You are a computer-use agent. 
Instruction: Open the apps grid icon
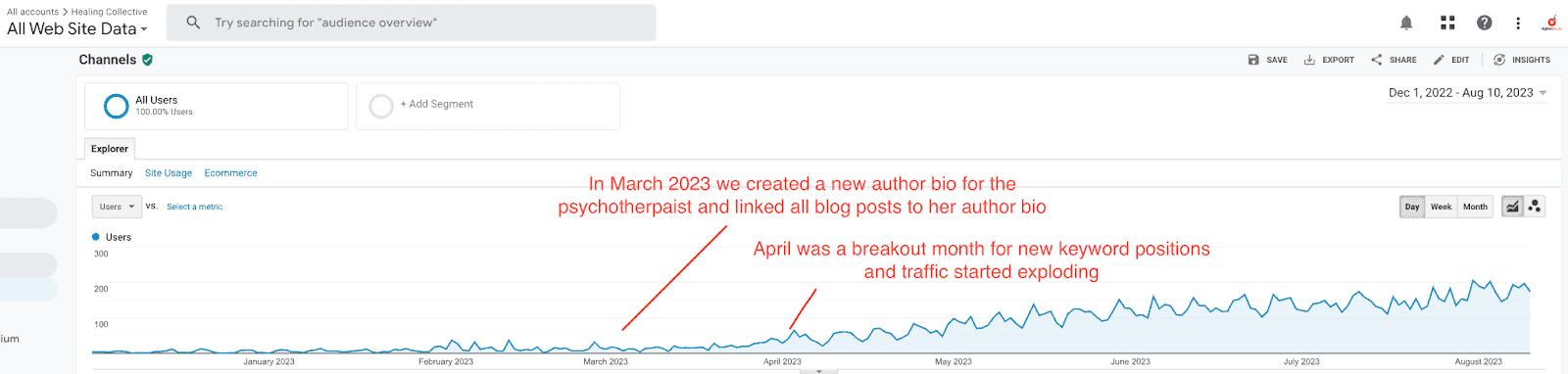[1447, 23]
